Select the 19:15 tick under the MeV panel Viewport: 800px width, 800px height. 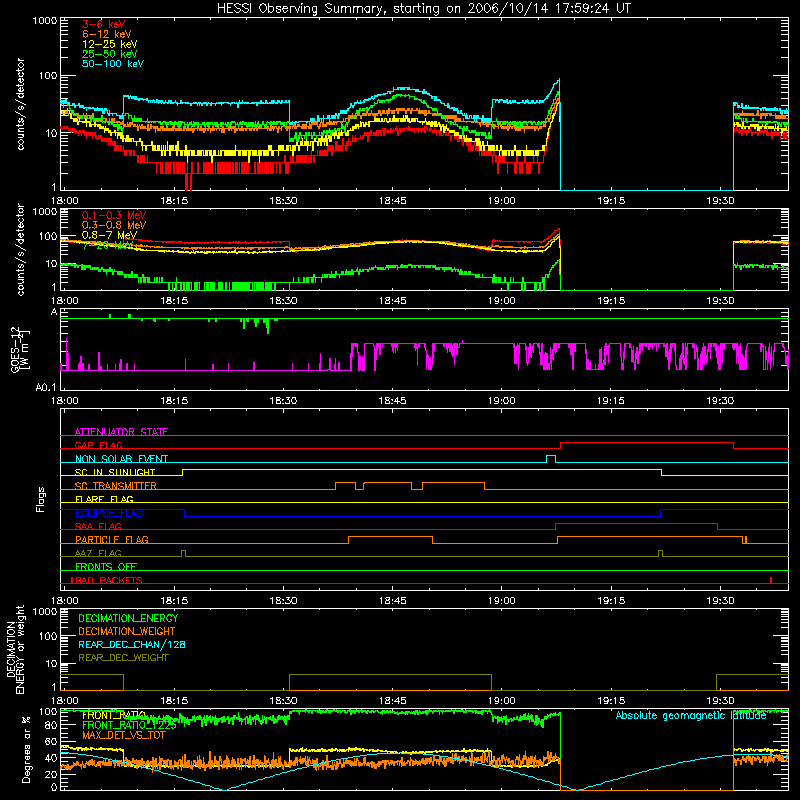pyautogui.click(x=611, y=301)
